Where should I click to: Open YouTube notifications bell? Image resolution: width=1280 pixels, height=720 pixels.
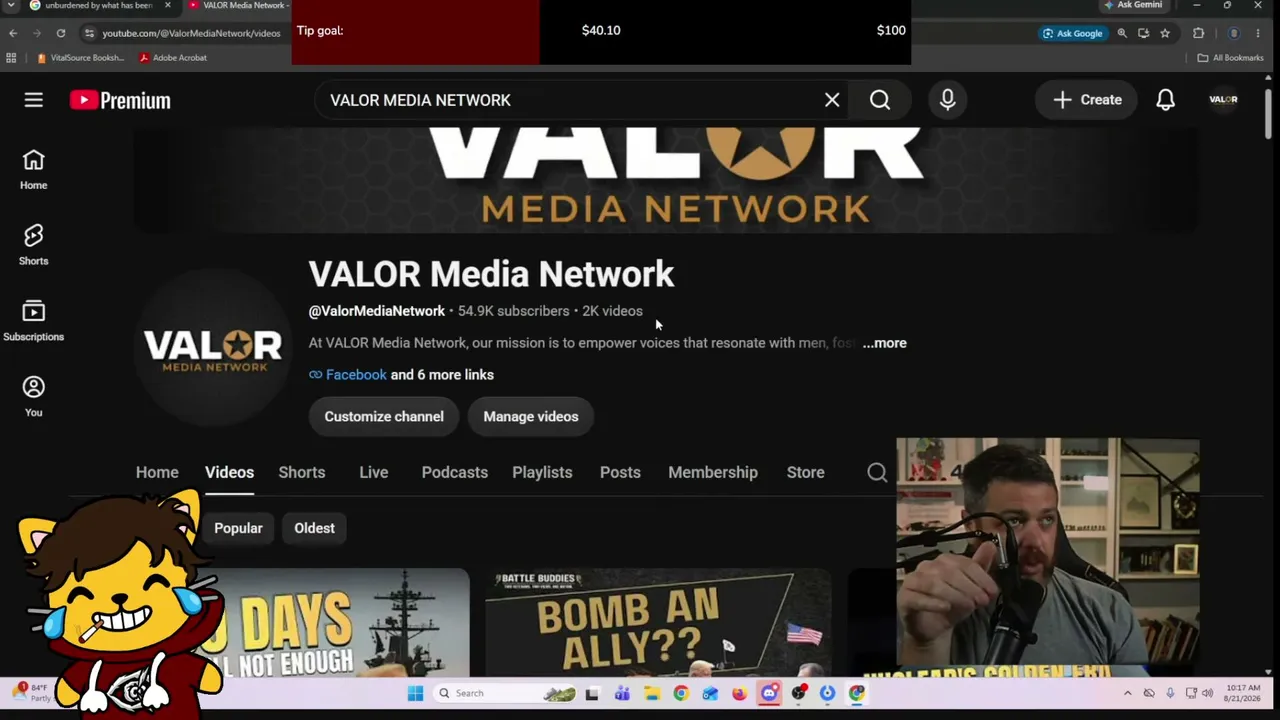pos(1165,100)
